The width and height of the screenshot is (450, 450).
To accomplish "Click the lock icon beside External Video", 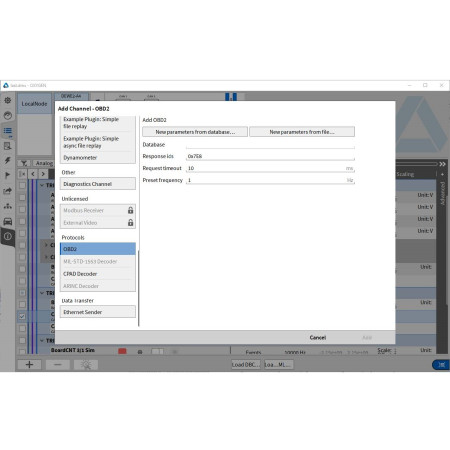I will (x=130, y=223).
